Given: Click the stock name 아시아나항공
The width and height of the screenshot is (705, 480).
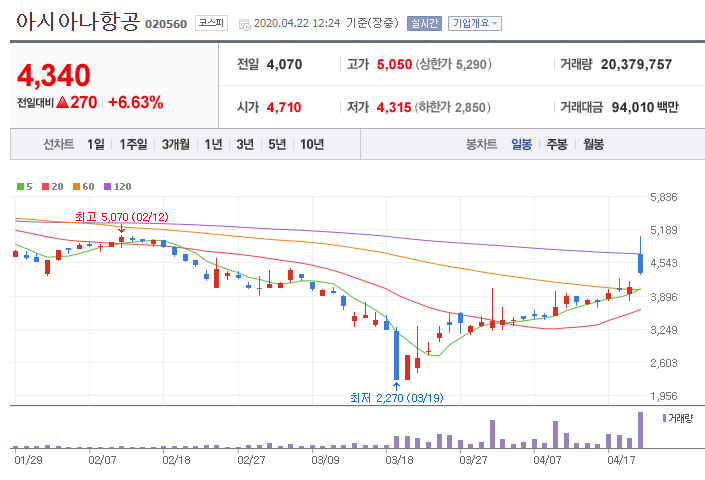Looking at the screenshot, I should (78, 21).
